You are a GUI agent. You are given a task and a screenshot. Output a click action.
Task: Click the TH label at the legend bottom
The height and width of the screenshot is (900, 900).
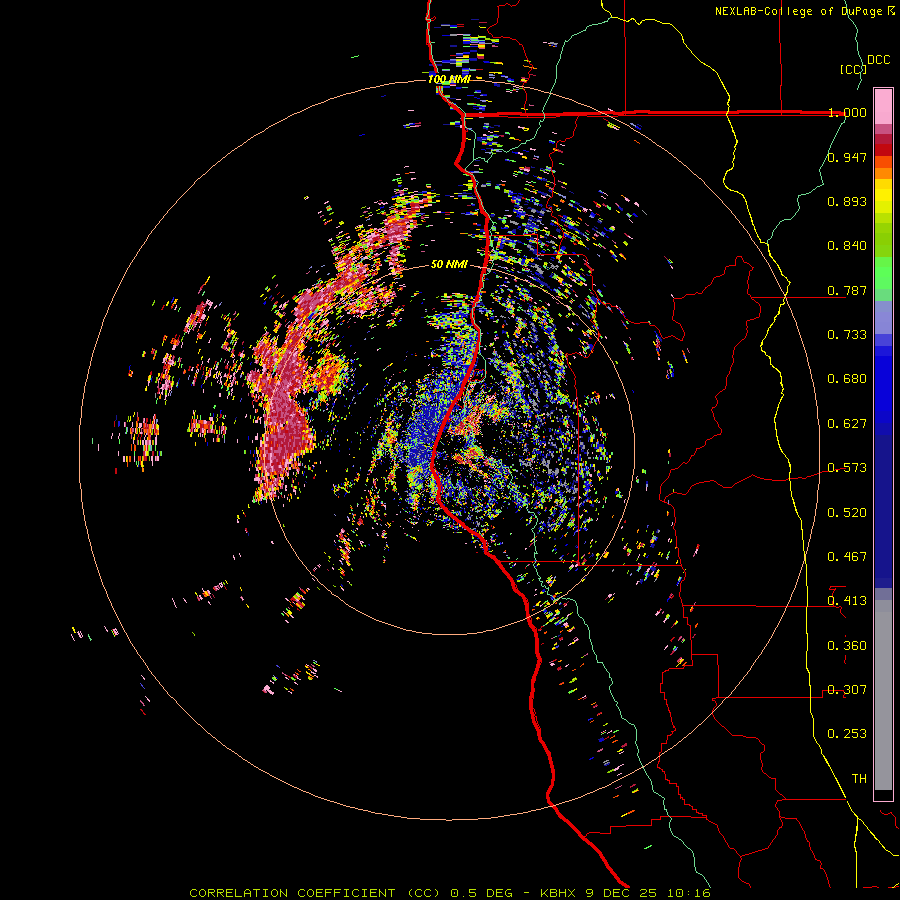coord(859,779)
